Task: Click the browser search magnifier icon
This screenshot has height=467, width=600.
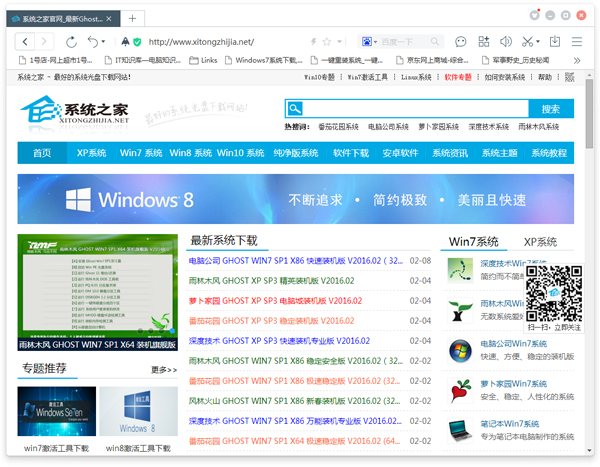Action: [434, 41]
